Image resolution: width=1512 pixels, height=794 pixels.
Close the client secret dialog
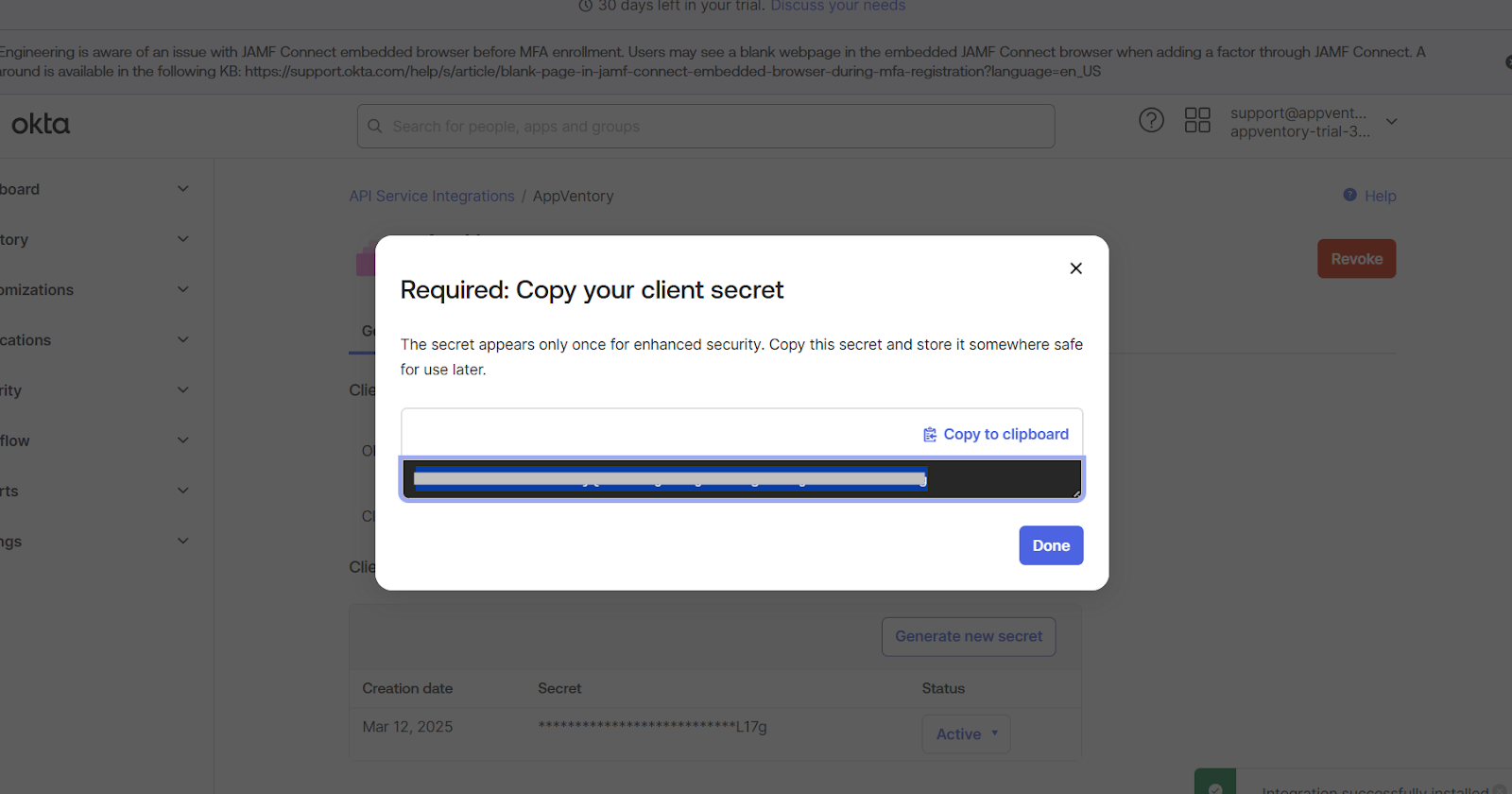pyautogui.click(x=1075, y=268)
